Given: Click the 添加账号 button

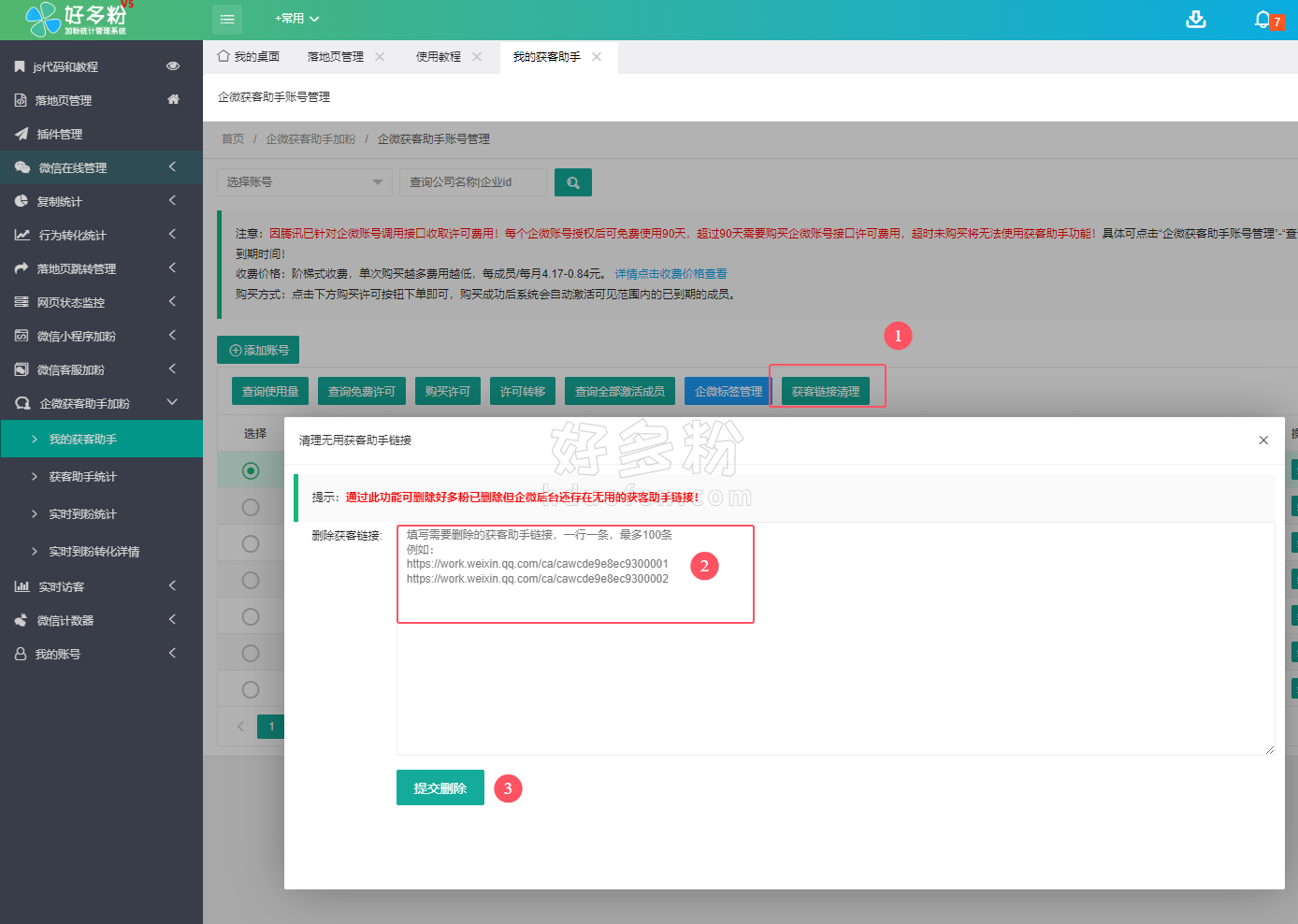Looking at the screenshot, I should point(258,350).
